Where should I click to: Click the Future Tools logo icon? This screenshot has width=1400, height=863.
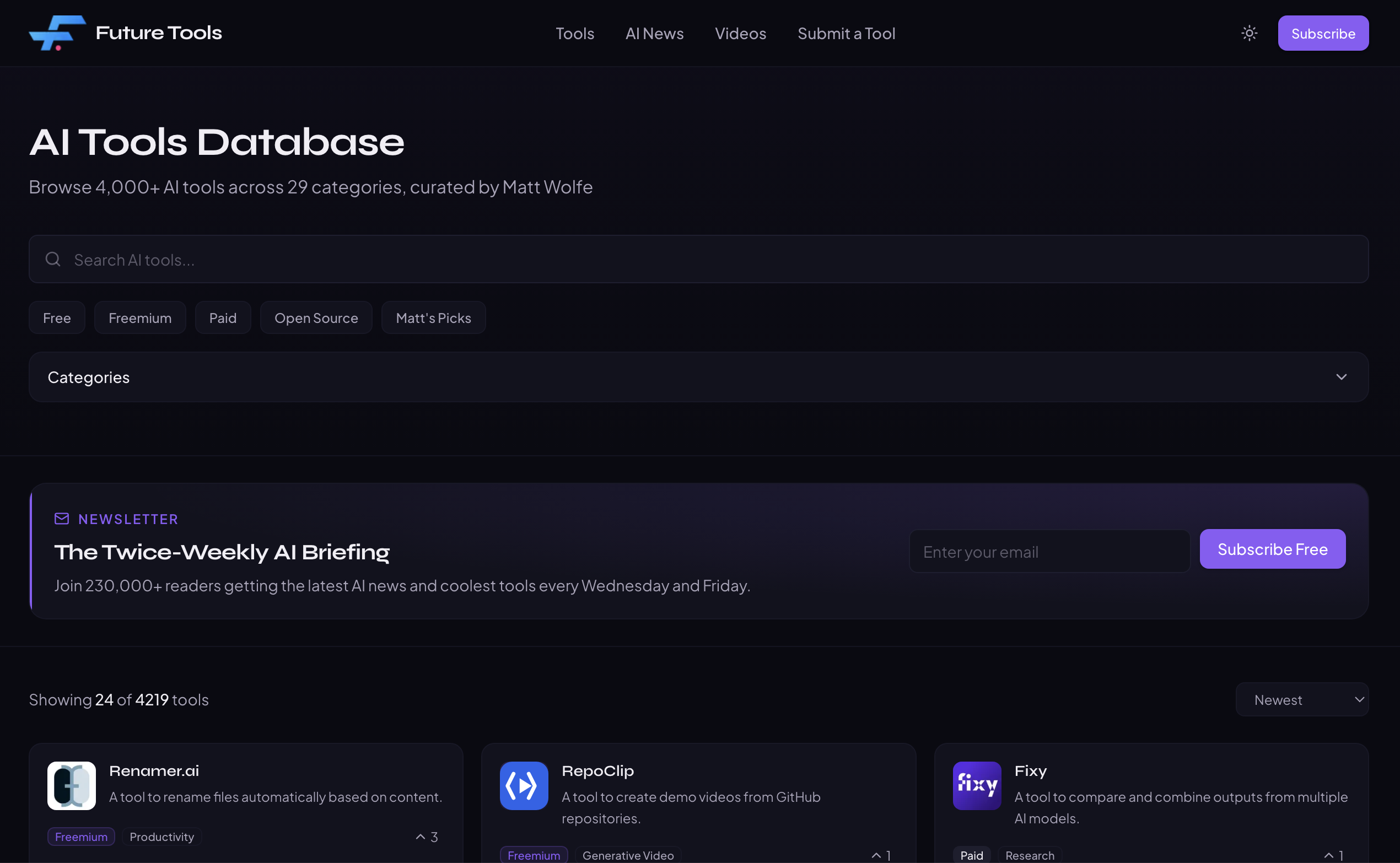tap(57, 33)
